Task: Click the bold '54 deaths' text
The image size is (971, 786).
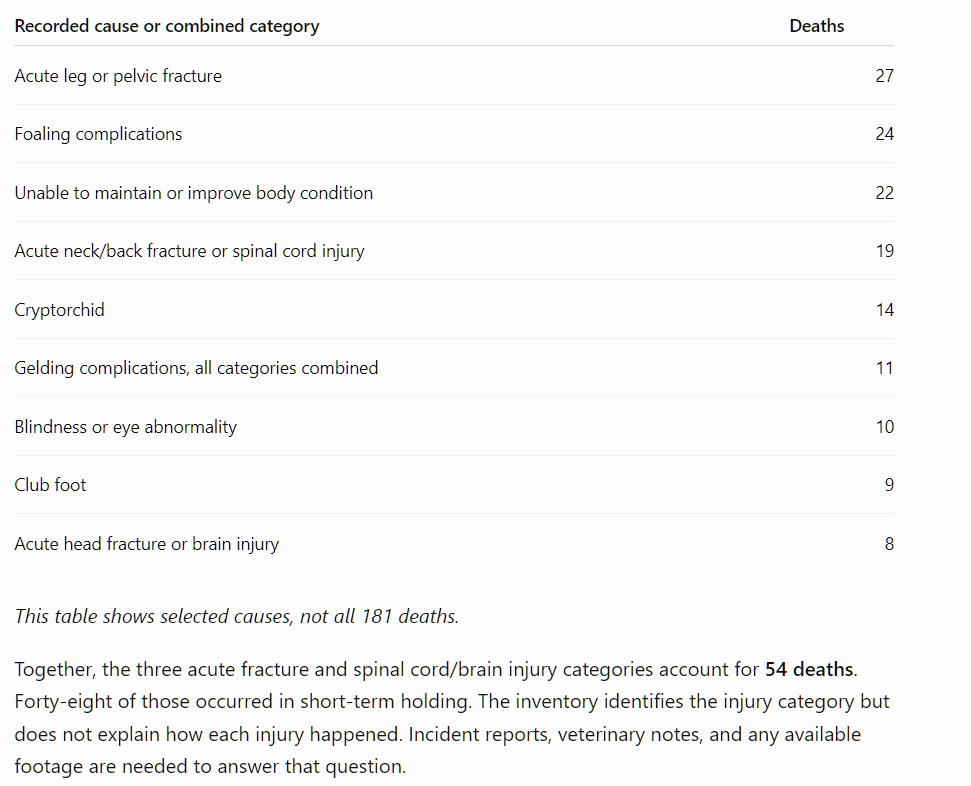Action: [809, 670]
